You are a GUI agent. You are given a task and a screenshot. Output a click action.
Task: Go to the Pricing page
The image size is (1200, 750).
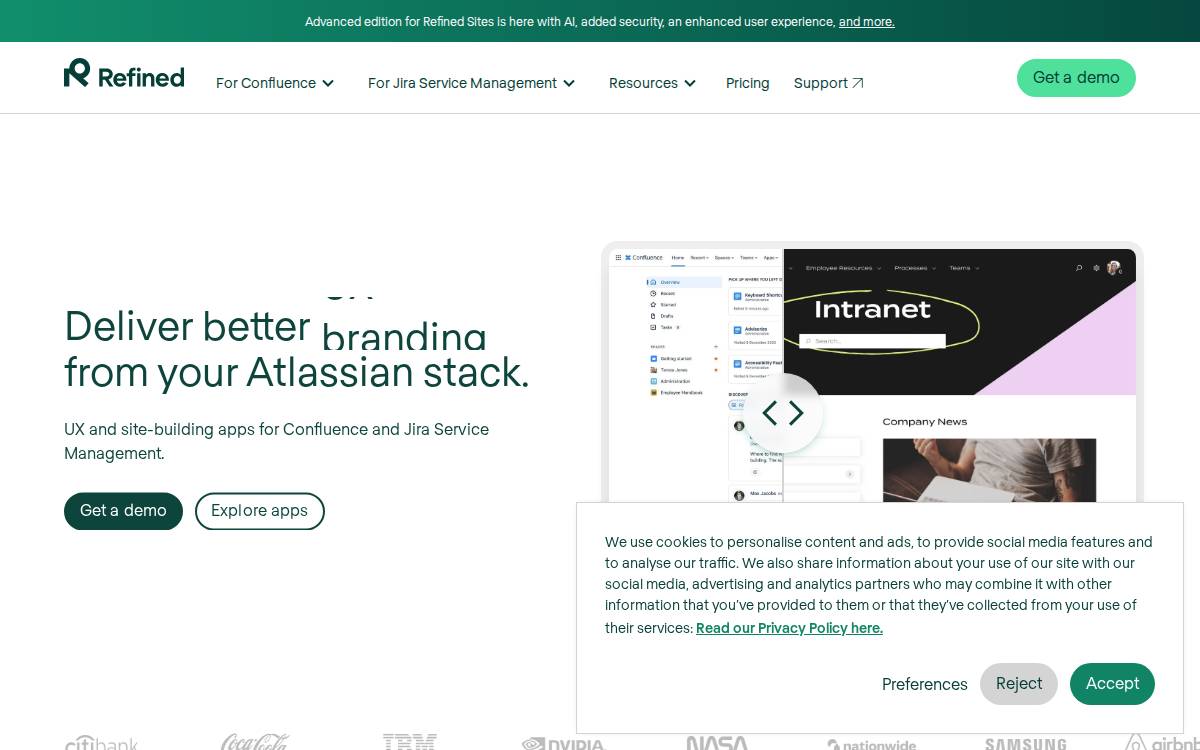point(748,83)
